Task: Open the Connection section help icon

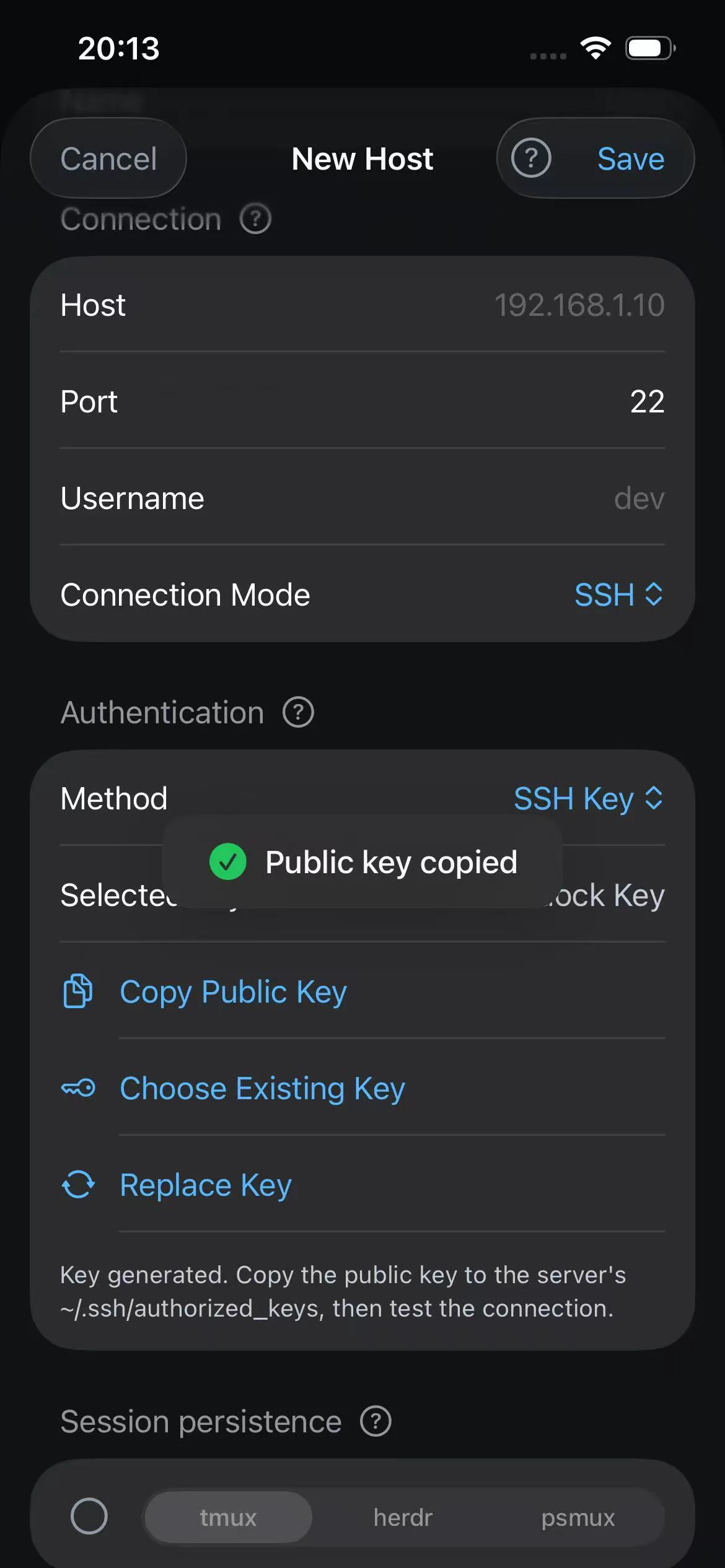Action: coord(255,219)
